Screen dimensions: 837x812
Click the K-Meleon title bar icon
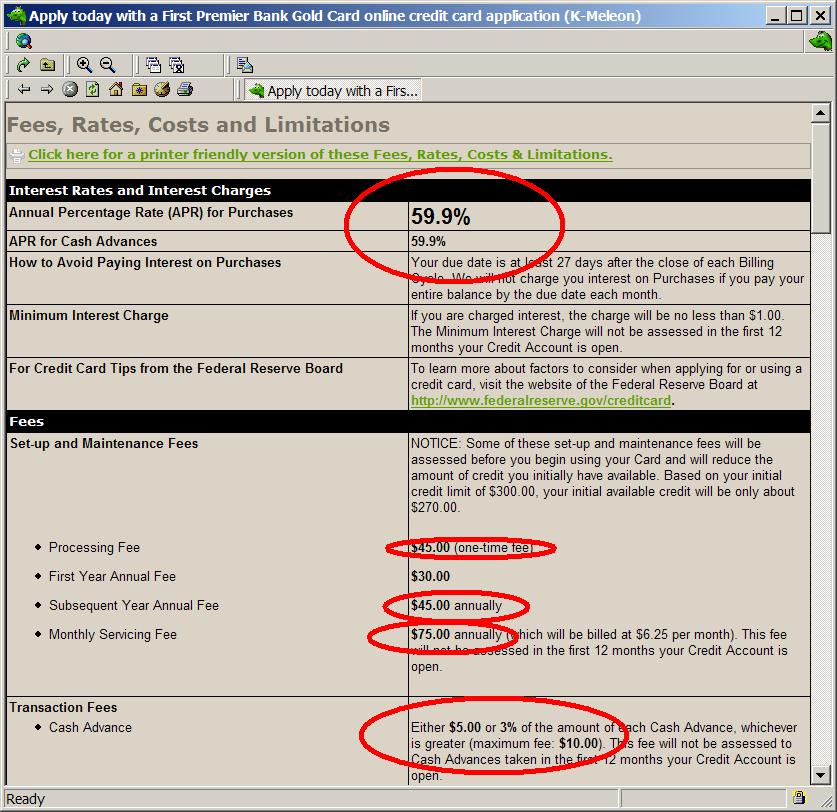point(16,15)
